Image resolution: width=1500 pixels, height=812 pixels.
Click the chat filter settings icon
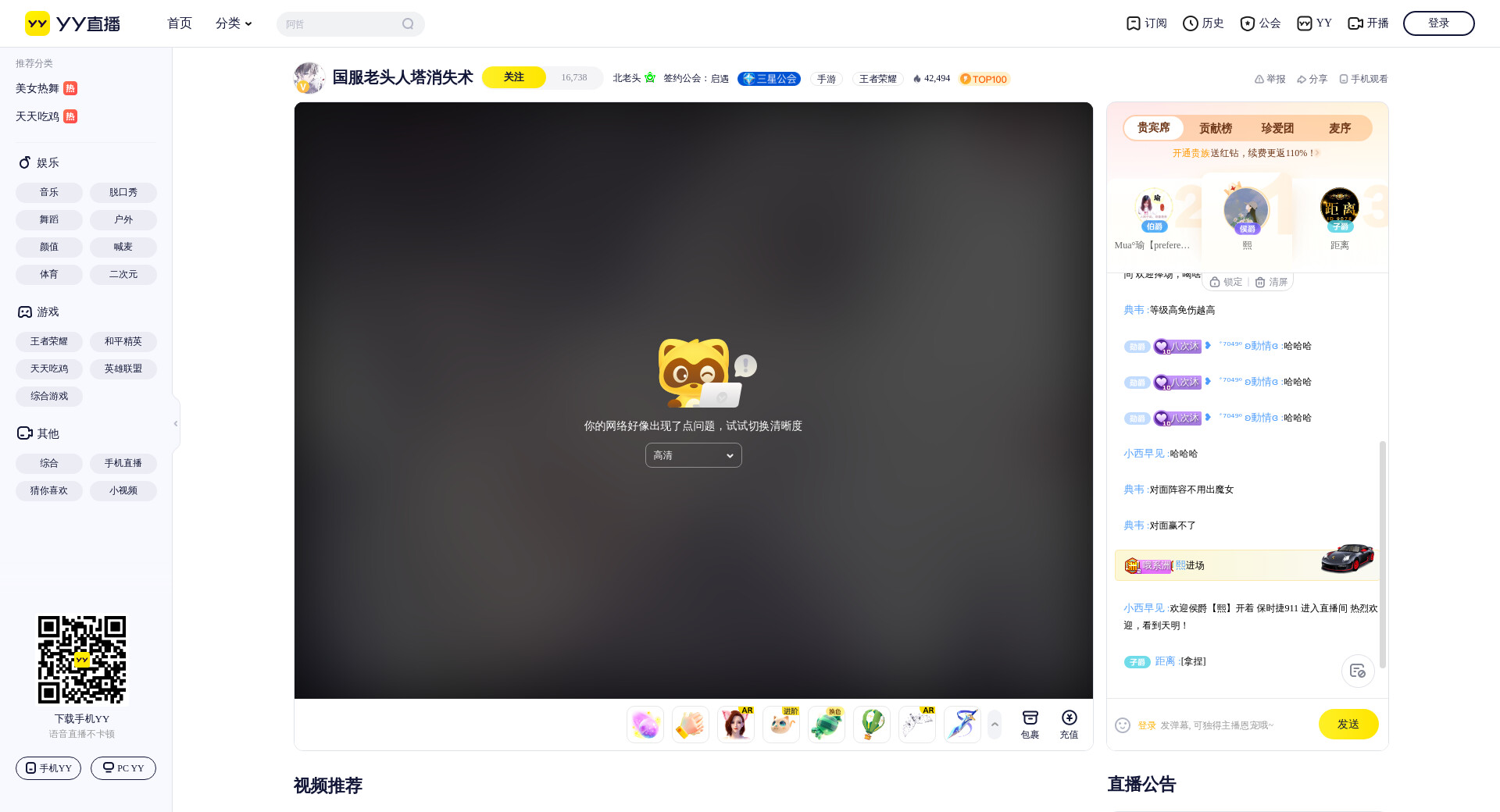pyautogui.click(x=1358, y=671)
